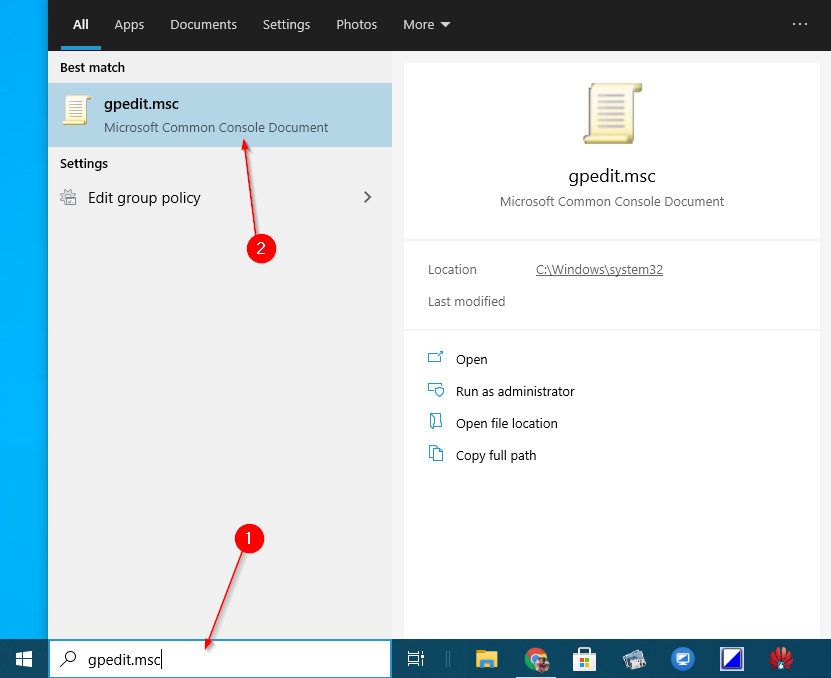Open the Huawei app from the taskbar

[x=781, y=659]
